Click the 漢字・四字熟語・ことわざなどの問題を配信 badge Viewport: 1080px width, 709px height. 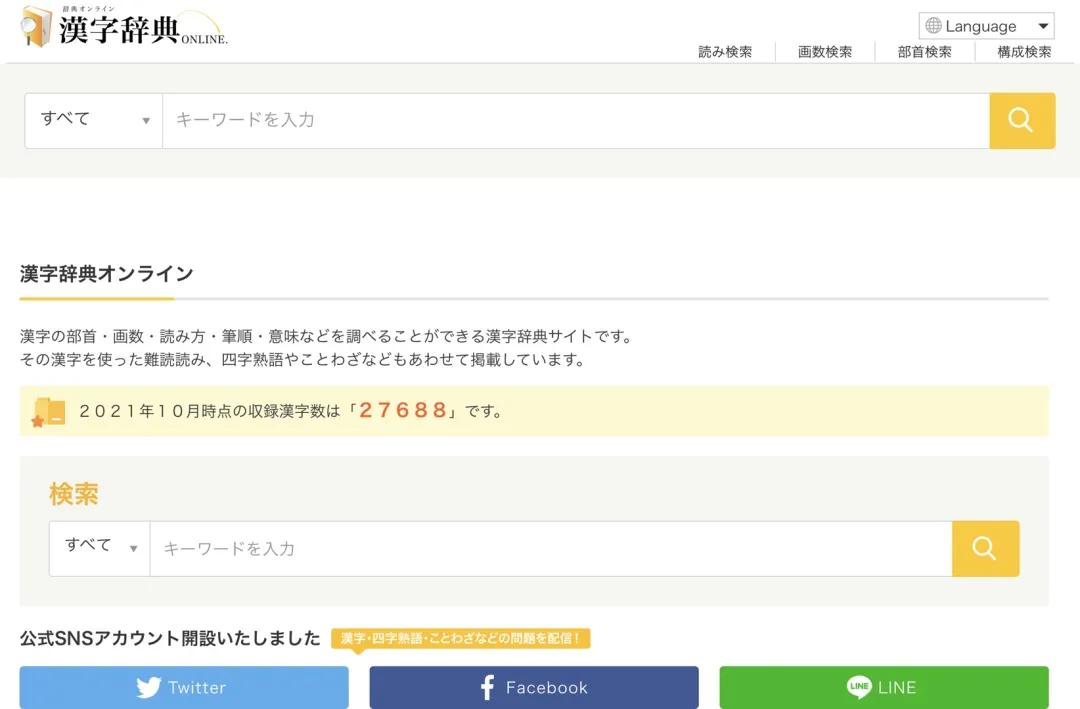461,638
